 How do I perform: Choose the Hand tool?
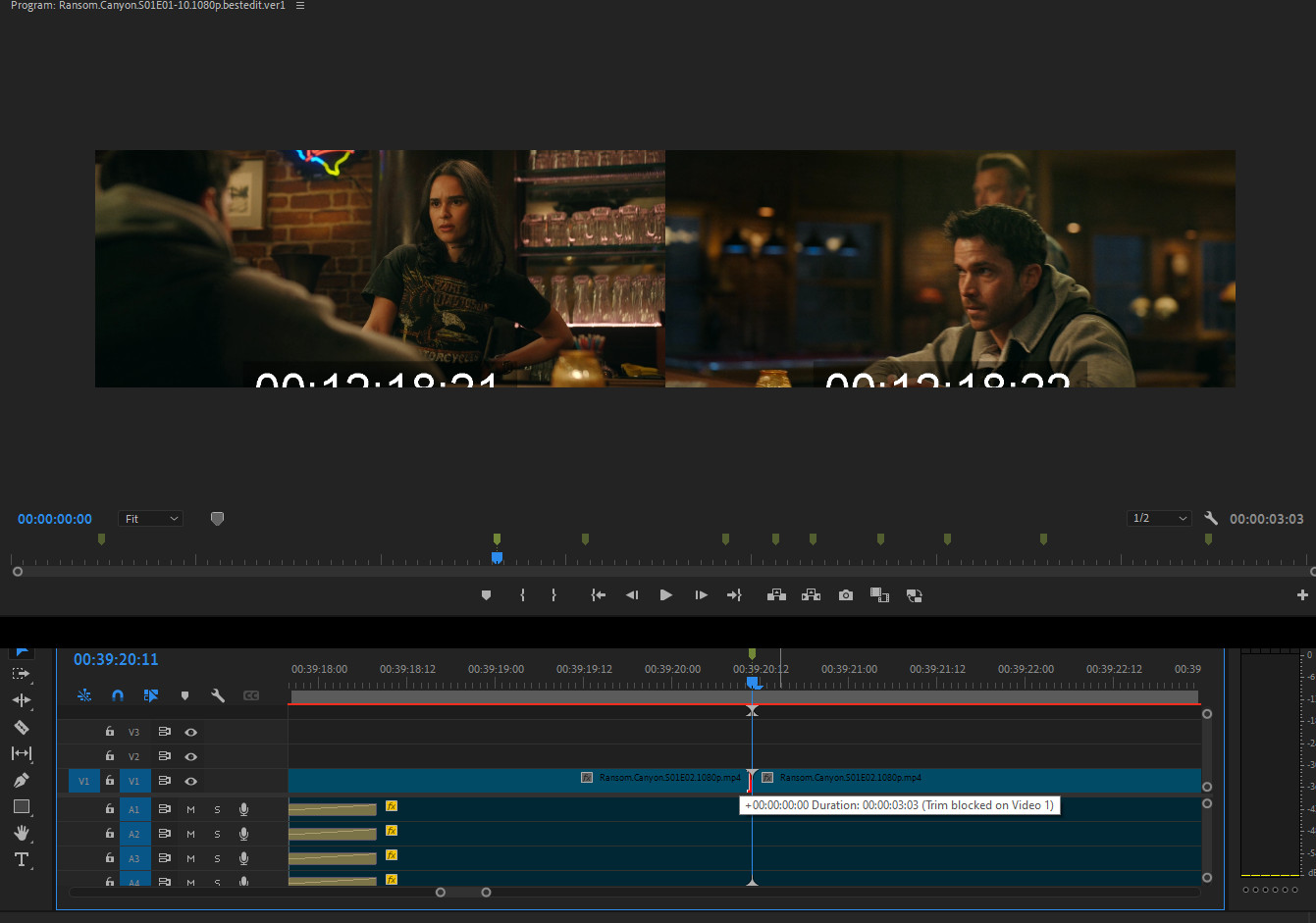click(21, 833)
